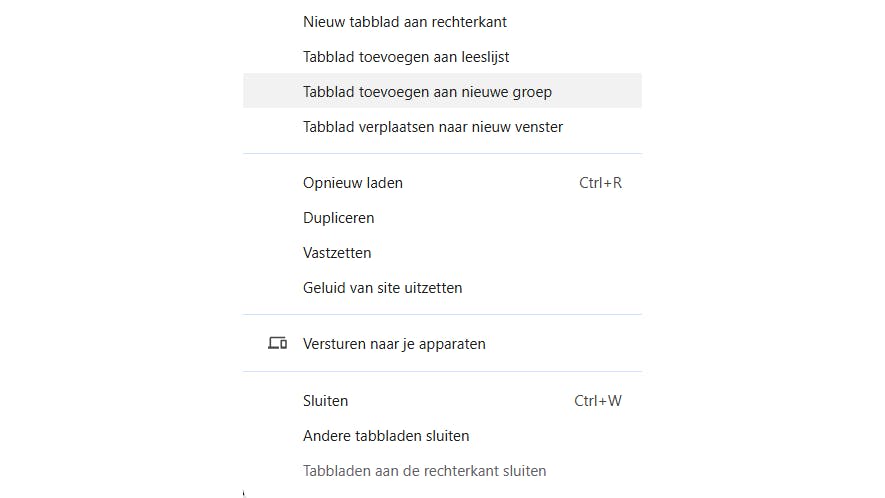Move this tab to a new window

coord(432,127)
